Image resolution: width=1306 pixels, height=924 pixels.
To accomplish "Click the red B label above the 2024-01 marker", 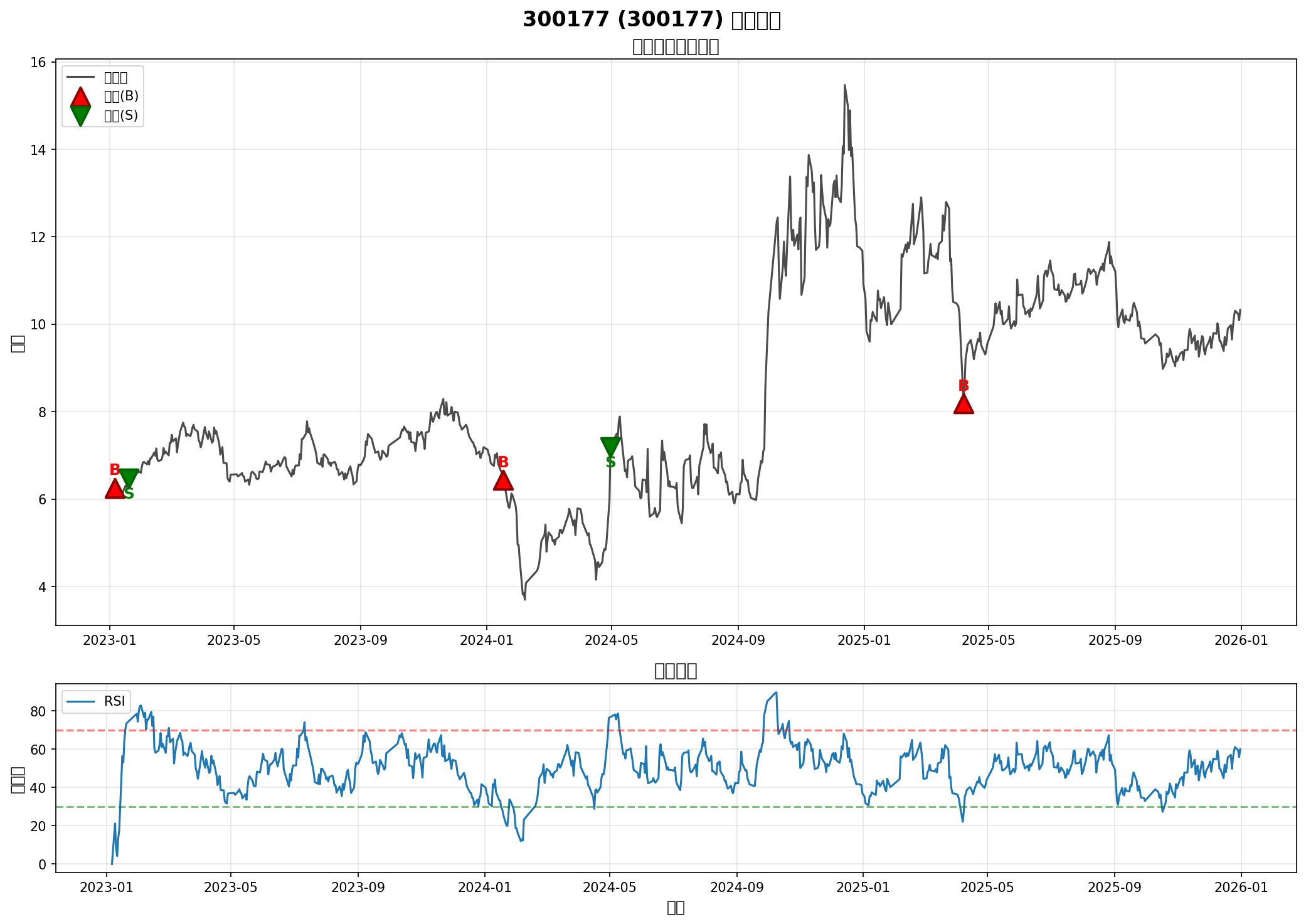I will click(503, 462).
